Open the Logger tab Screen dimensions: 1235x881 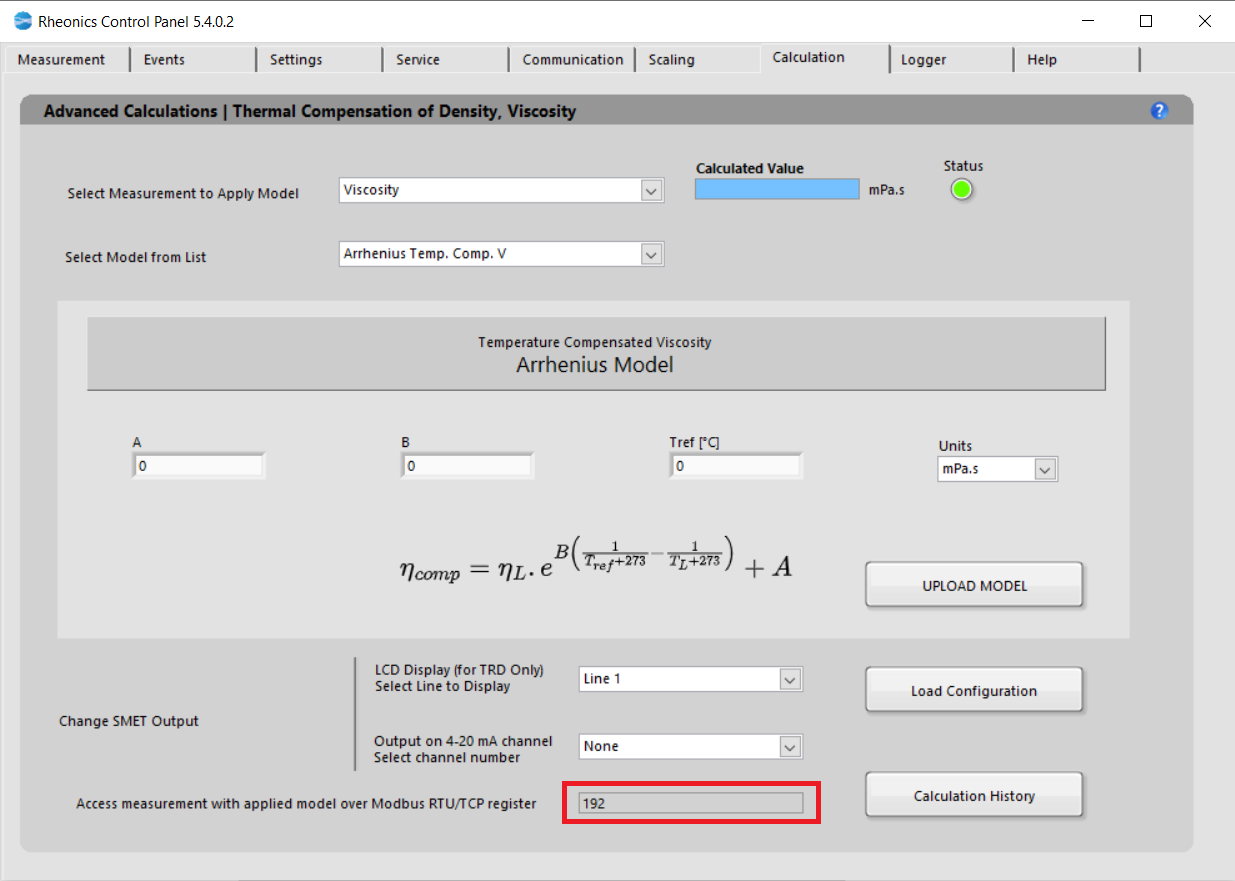pos(924,60)
